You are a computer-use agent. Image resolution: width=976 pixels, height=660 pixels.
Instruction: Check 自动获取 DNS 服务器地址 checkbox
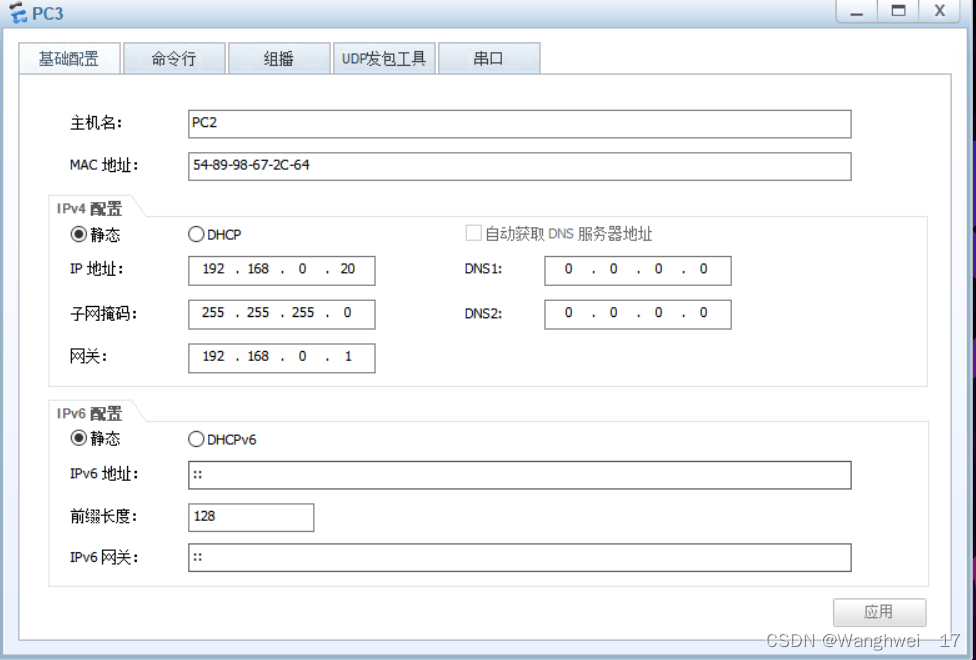473,233
